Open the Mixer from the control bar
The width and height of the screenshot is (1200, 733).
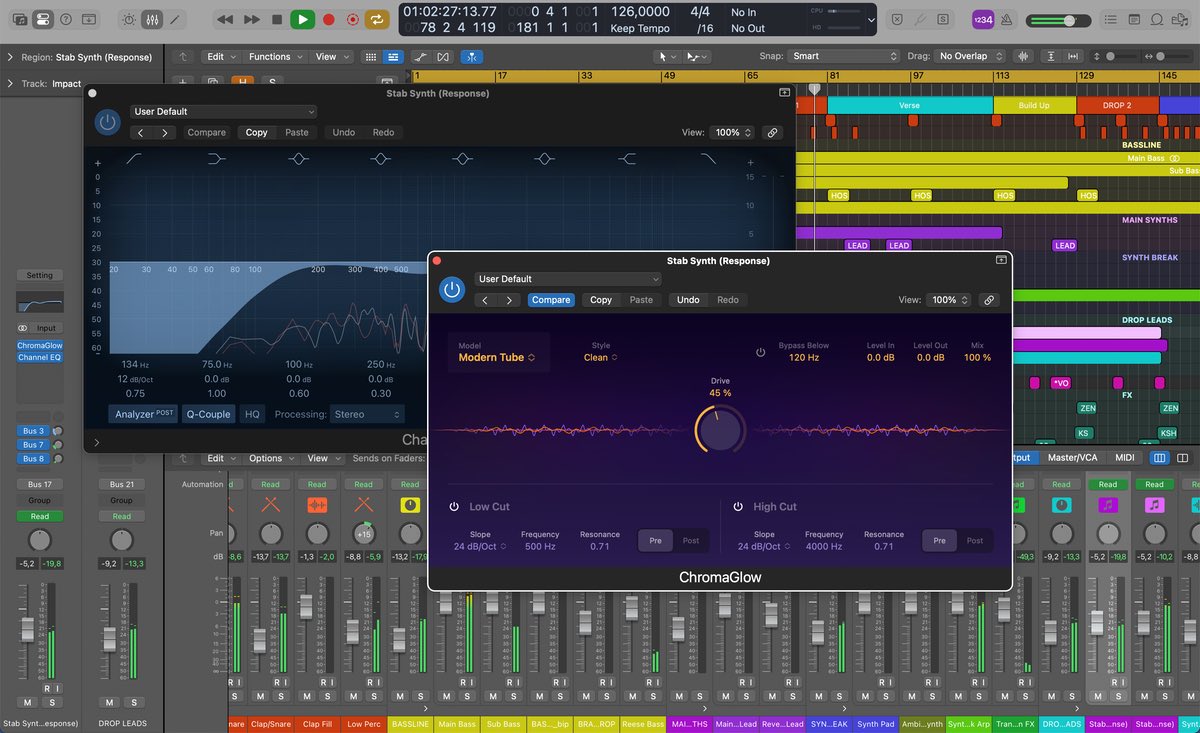point(152,19)
